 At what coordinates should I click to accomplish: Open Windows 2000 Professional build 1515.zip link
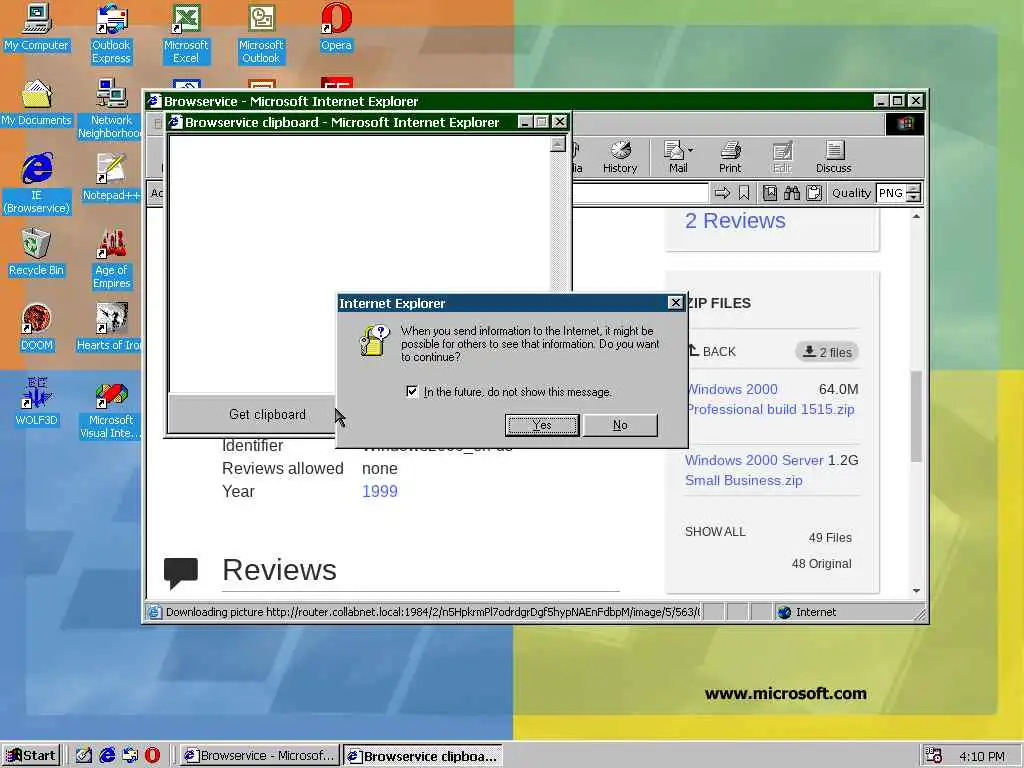coord(770,399)
